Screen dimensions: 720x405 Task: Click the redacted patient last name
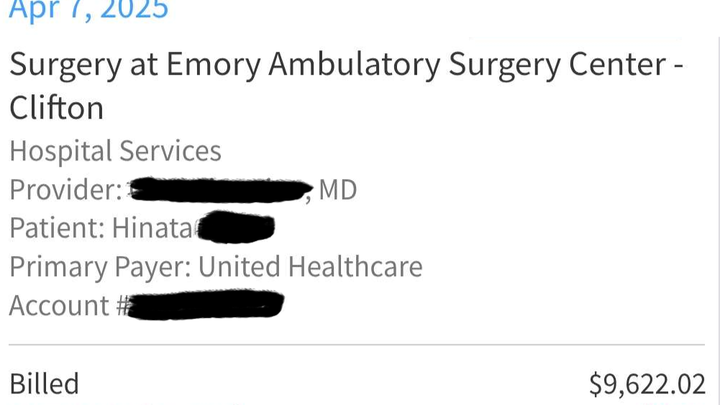click(x=234, y=229)
